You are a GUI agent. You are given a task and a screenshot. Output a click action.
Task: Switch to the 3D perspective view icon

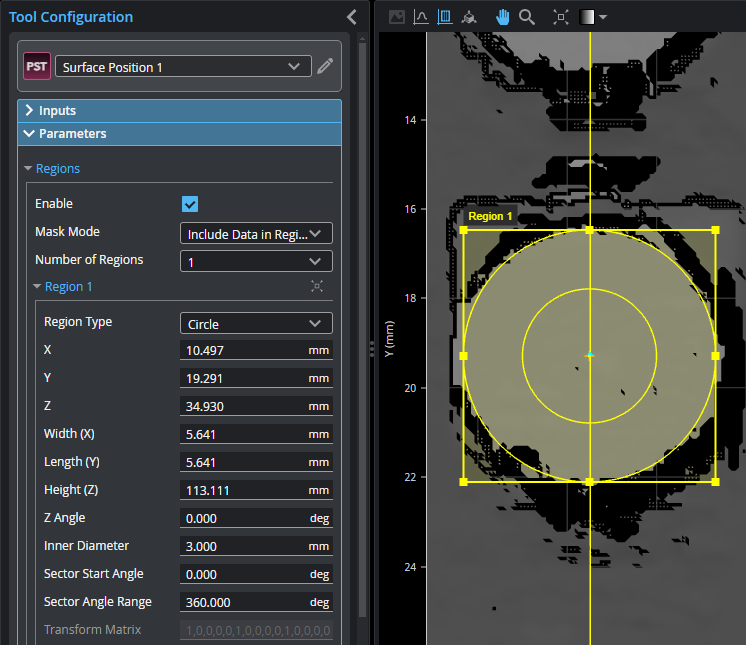[469, 17]
